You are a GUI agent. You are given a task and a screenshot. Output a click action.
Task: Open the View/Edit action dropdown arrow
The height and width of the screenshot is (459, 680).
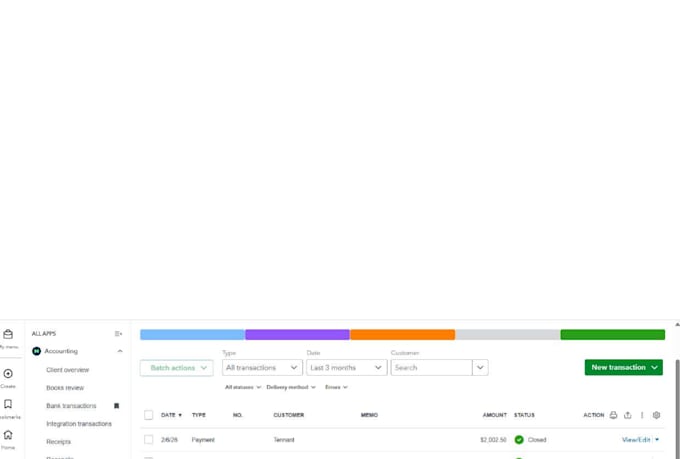pyautogui.click(x=657, y=440)
